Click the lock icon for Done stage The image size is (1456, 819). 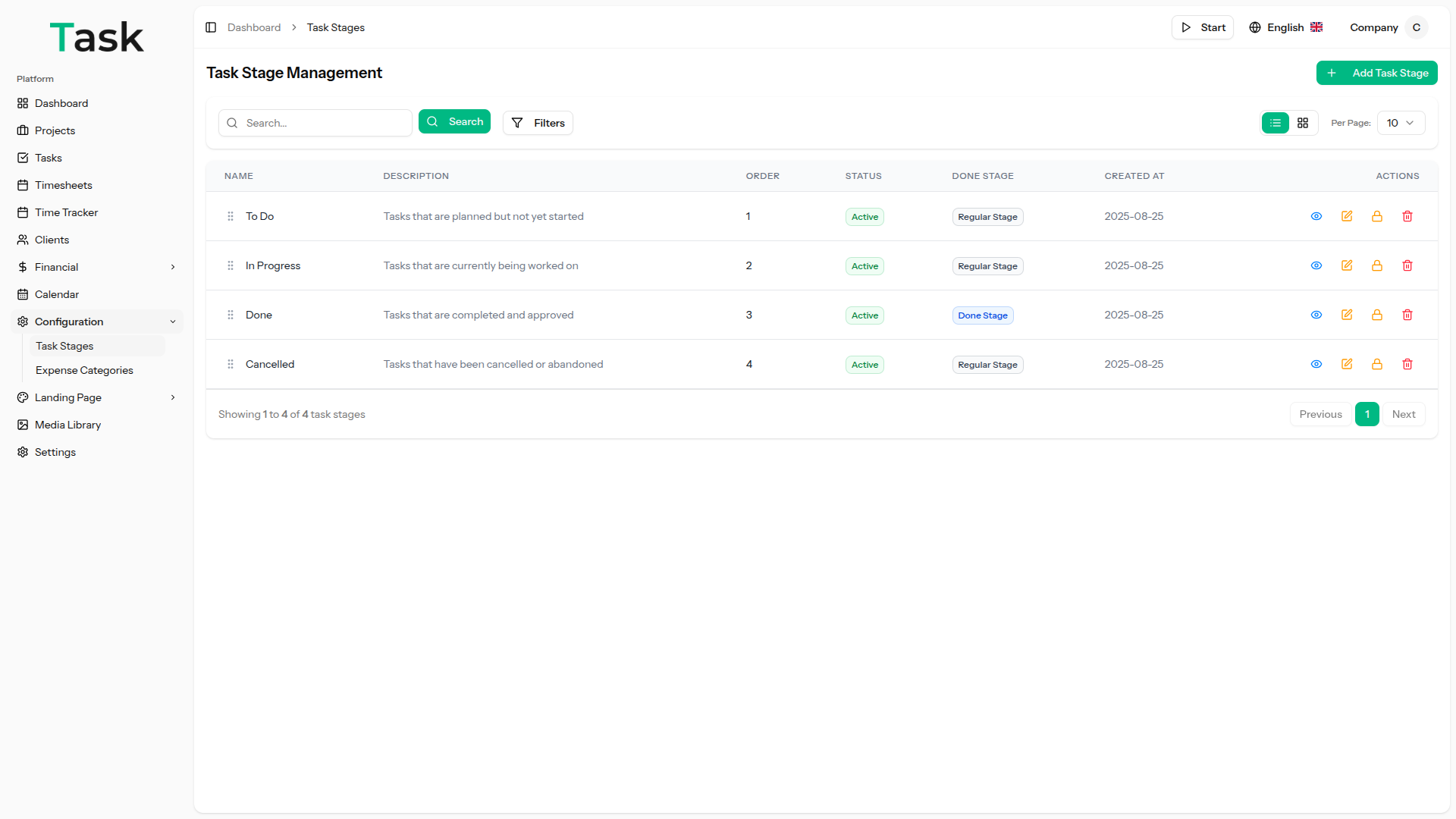pyautogui.click(x=1377, y=315)
